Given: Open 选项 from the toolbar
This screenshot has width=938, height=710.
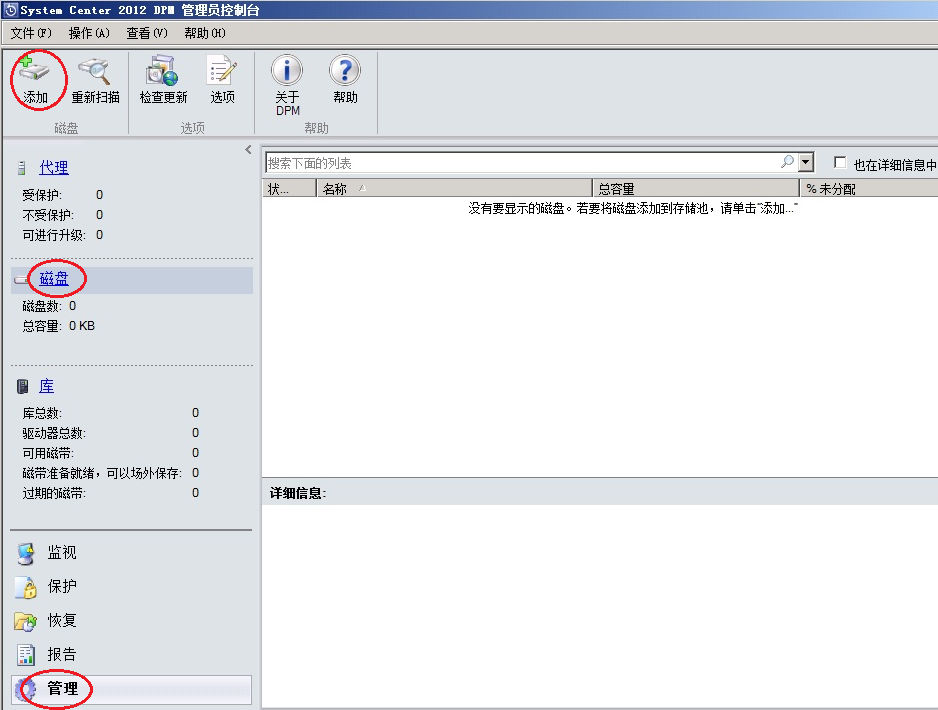Looking at the screenshot, I should [222, 80].
